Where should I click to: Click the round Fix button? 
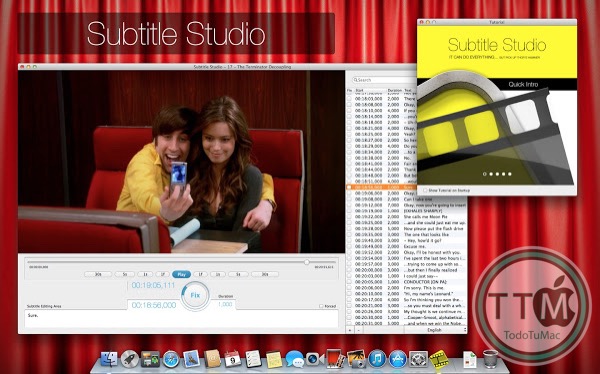tap(195, 296)
